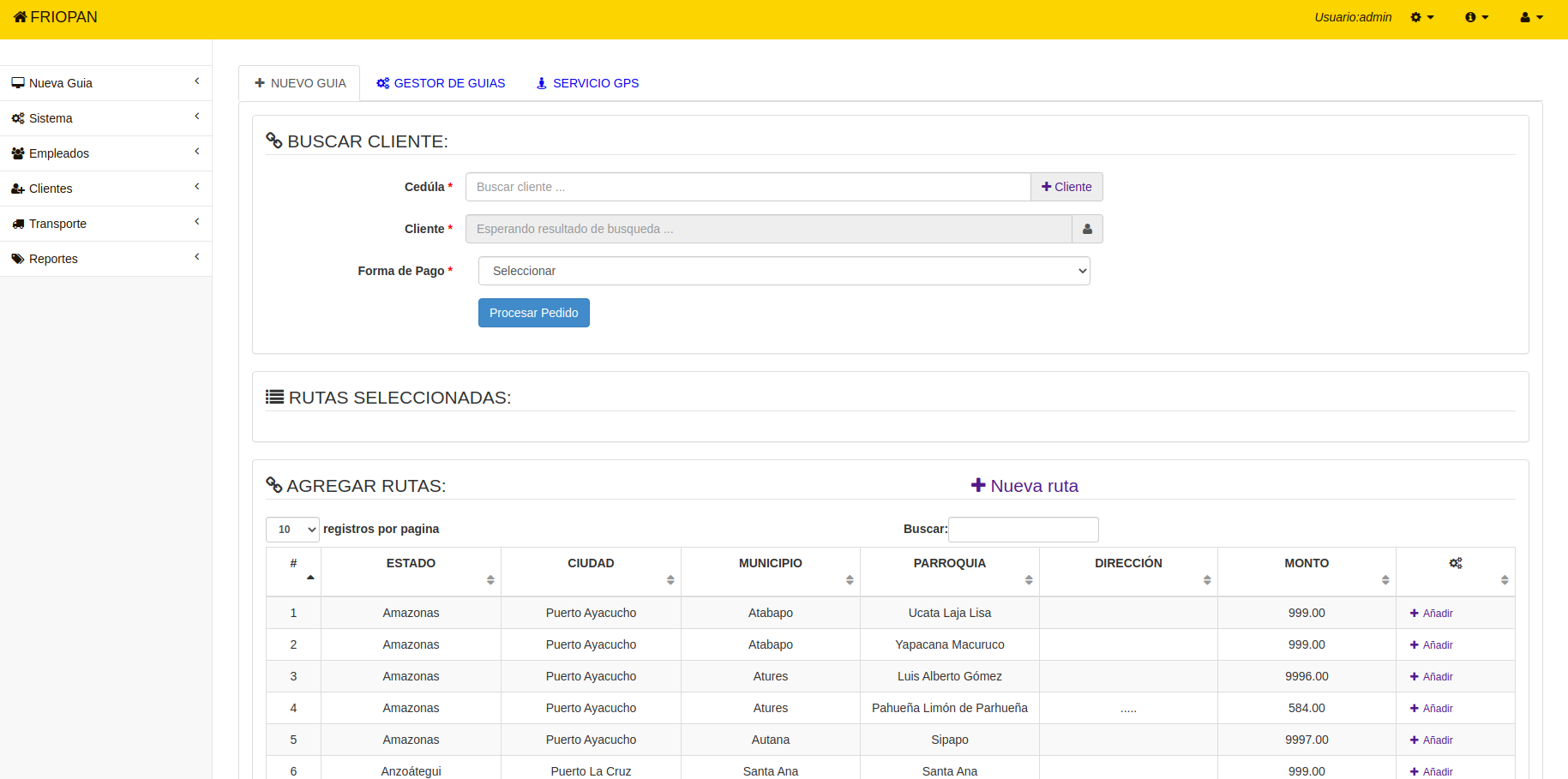Click the plus icon of Nueva ruta
Image resolution: width=1568 pixels, height=779 pixels.
click(978, 485)
